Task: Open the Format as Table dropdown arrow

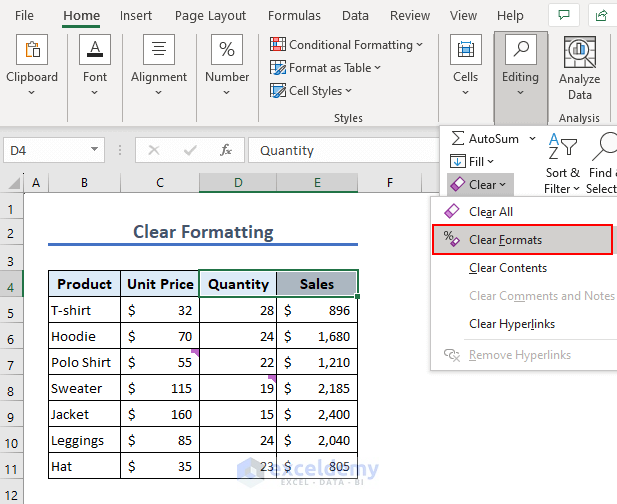Action: pos(378,68)
